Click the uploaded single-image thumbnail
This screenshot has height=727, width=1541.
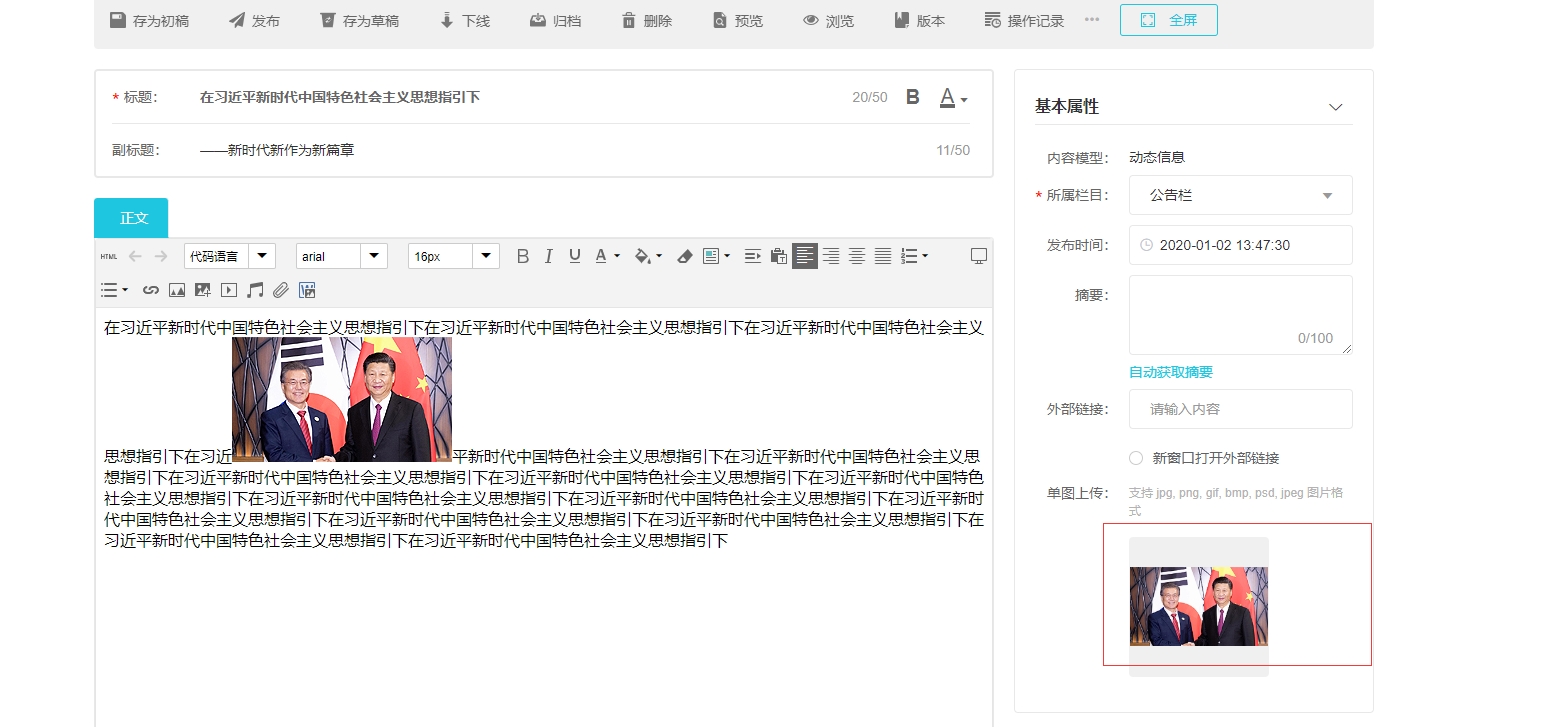(x=1199, y=607)
